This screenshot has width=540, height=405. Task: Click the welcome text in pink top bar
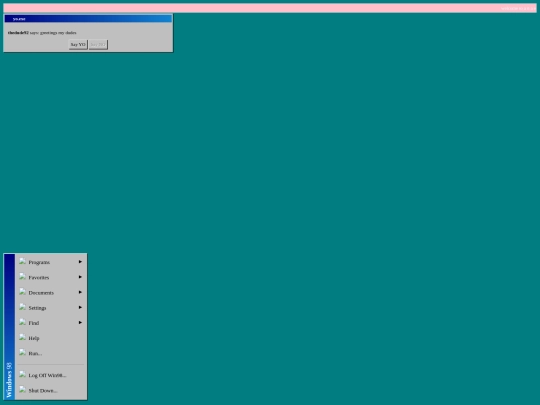point(518,8)
